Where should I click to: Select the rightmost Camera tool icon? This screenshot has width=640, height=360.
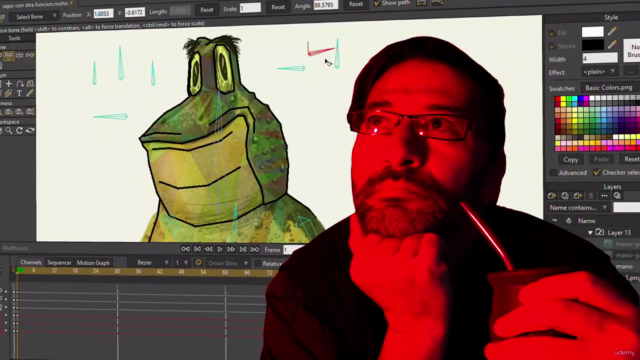(30, 111)
